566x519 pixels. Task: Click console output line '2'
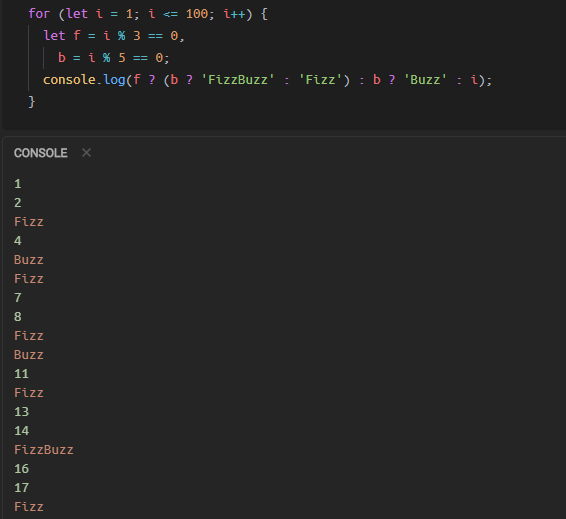coord(18,203)
